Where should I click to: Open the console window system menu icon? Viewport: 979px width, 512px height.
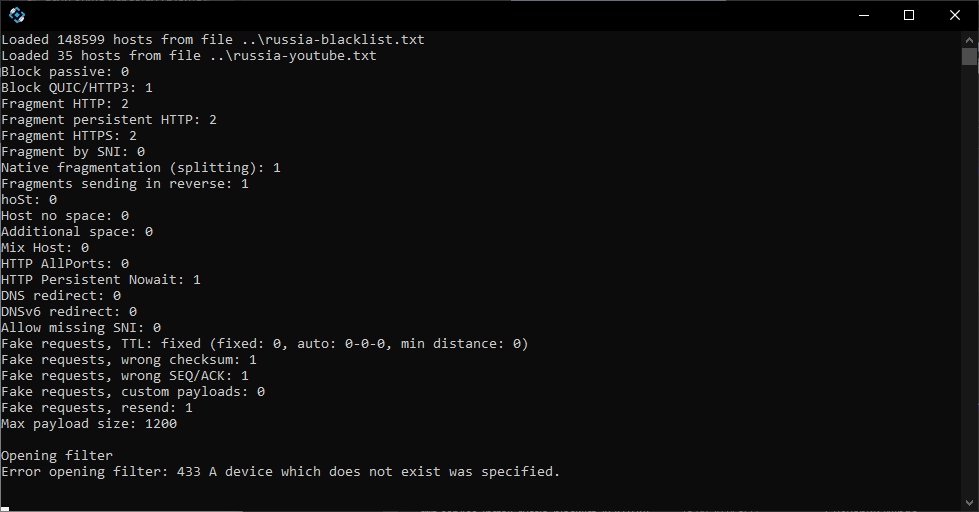pos(17,15)
